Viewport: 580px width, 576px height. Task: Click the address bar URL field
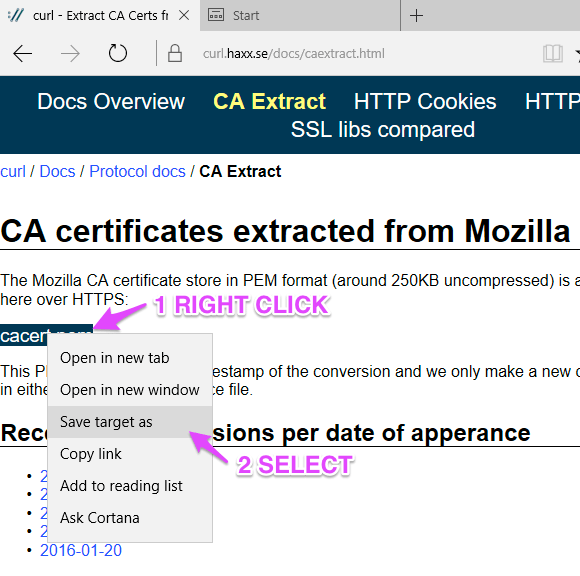(293, 54)
